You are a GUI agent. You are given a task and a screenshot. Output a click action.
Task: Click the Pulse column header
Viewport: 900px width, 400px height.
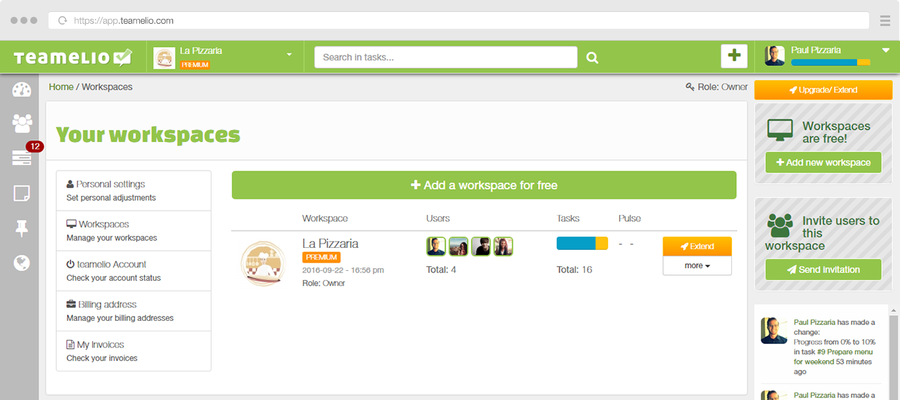(x=630, y=219)
